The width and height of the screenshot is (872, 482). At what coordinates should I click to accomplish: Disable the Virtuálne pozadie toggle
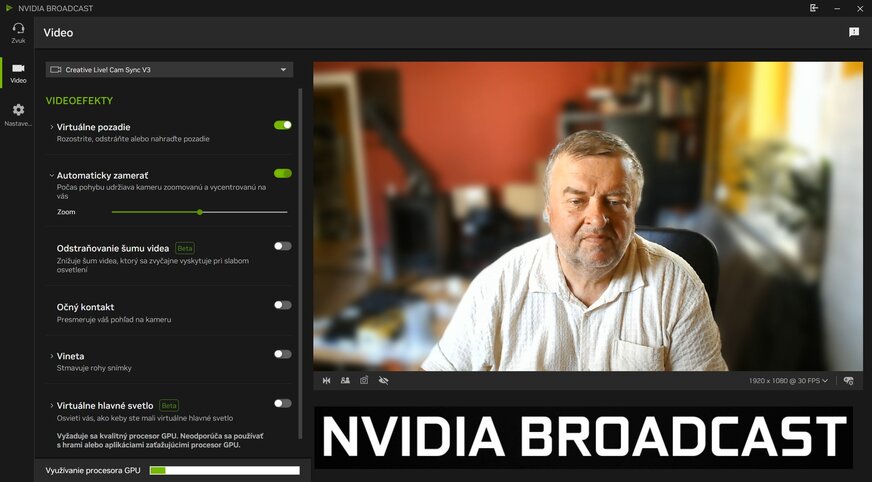[x=283, y=125]
